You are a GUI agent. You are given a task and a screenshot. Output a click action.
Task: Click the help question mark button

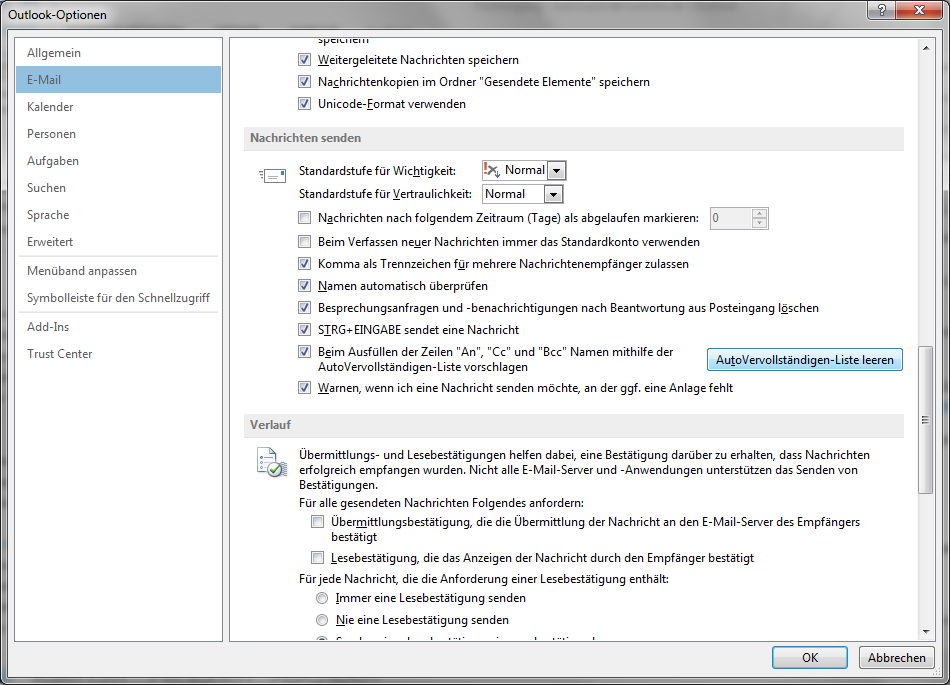882,10
